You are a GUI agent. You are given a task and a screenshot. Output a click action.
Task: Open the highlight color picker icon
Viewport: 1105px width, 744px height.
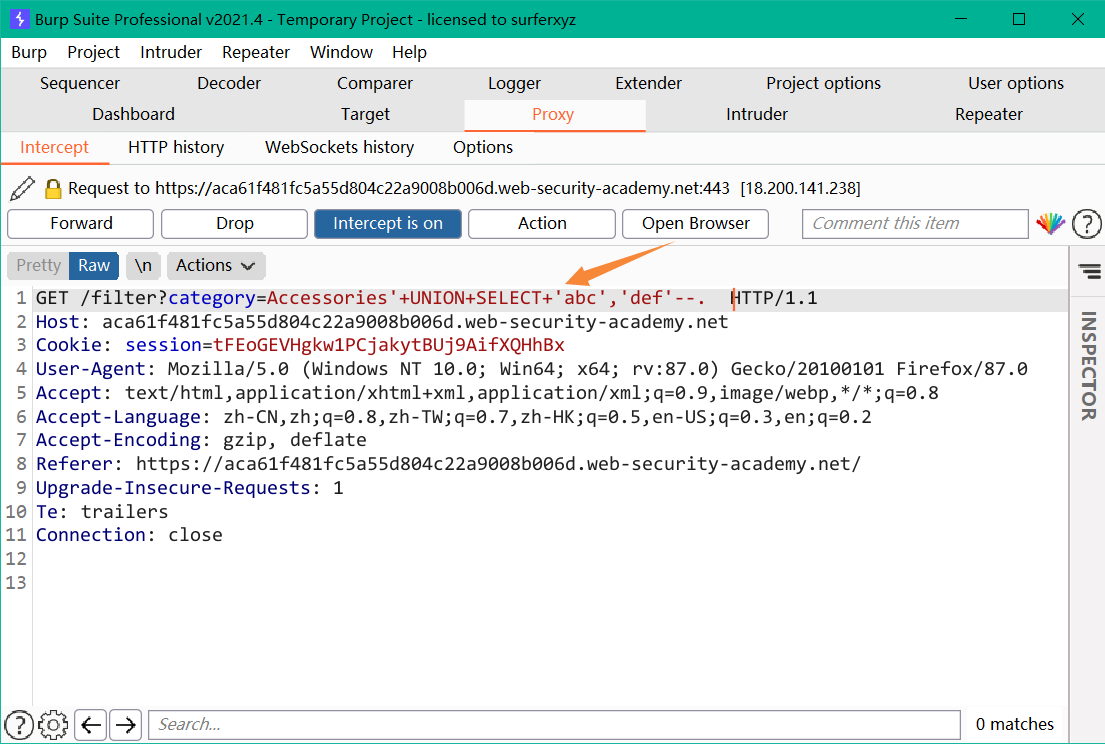coord(1050,224)
